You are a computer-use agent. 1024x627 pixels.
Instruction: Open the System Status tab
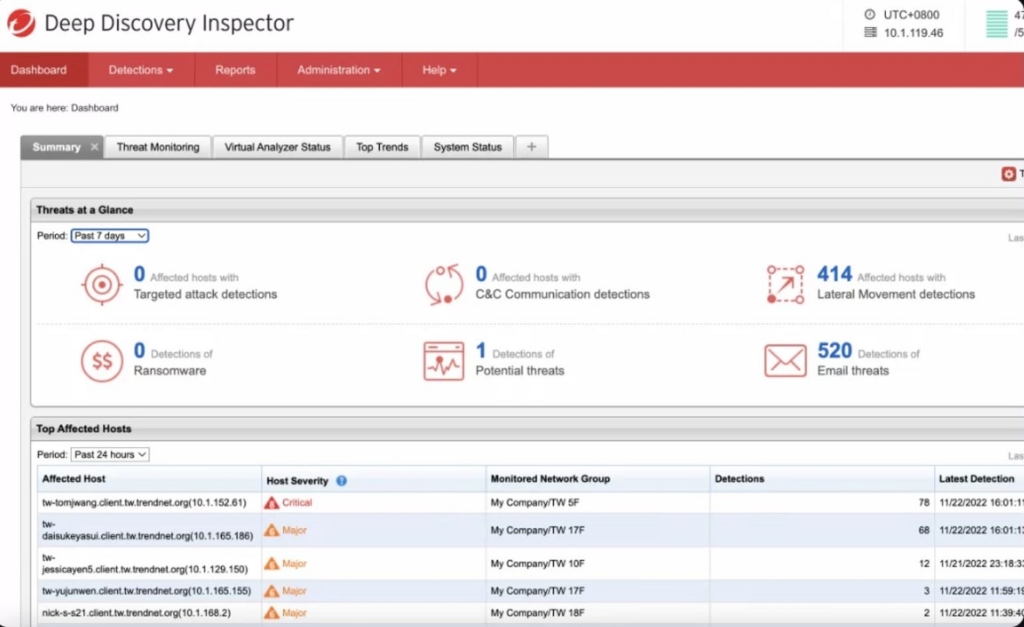click(x=467, y=146)
